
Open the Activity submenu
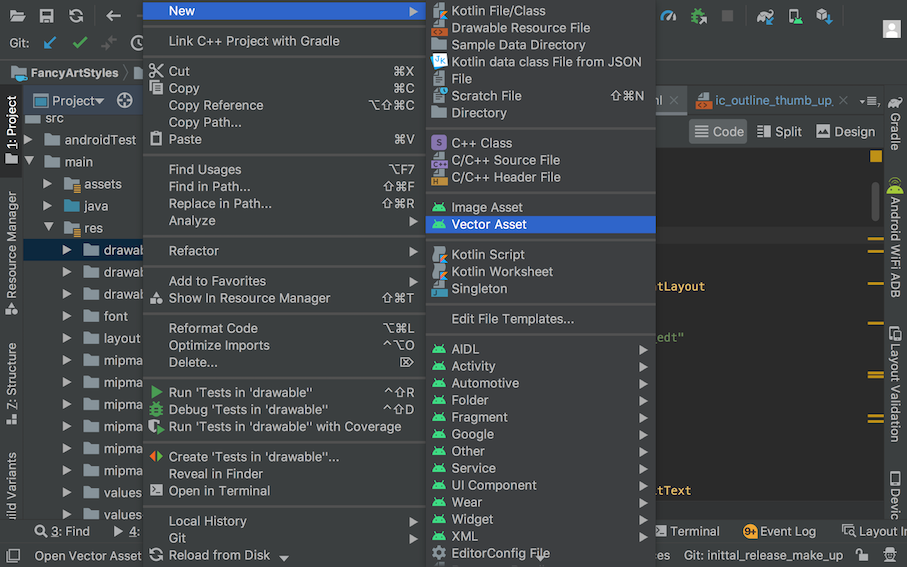point(540,366)
